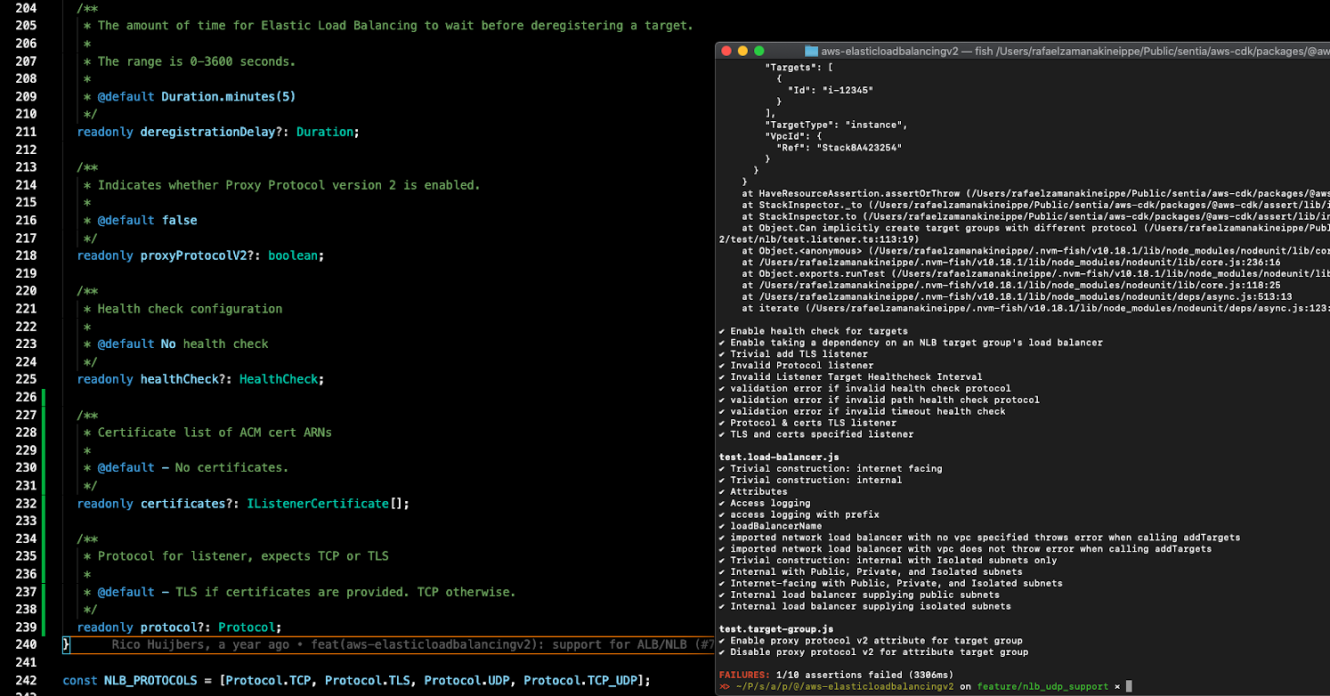Click line number 225 in the gutter
This screenshot has height=696, width=1330.
click(x=26, y=379)
